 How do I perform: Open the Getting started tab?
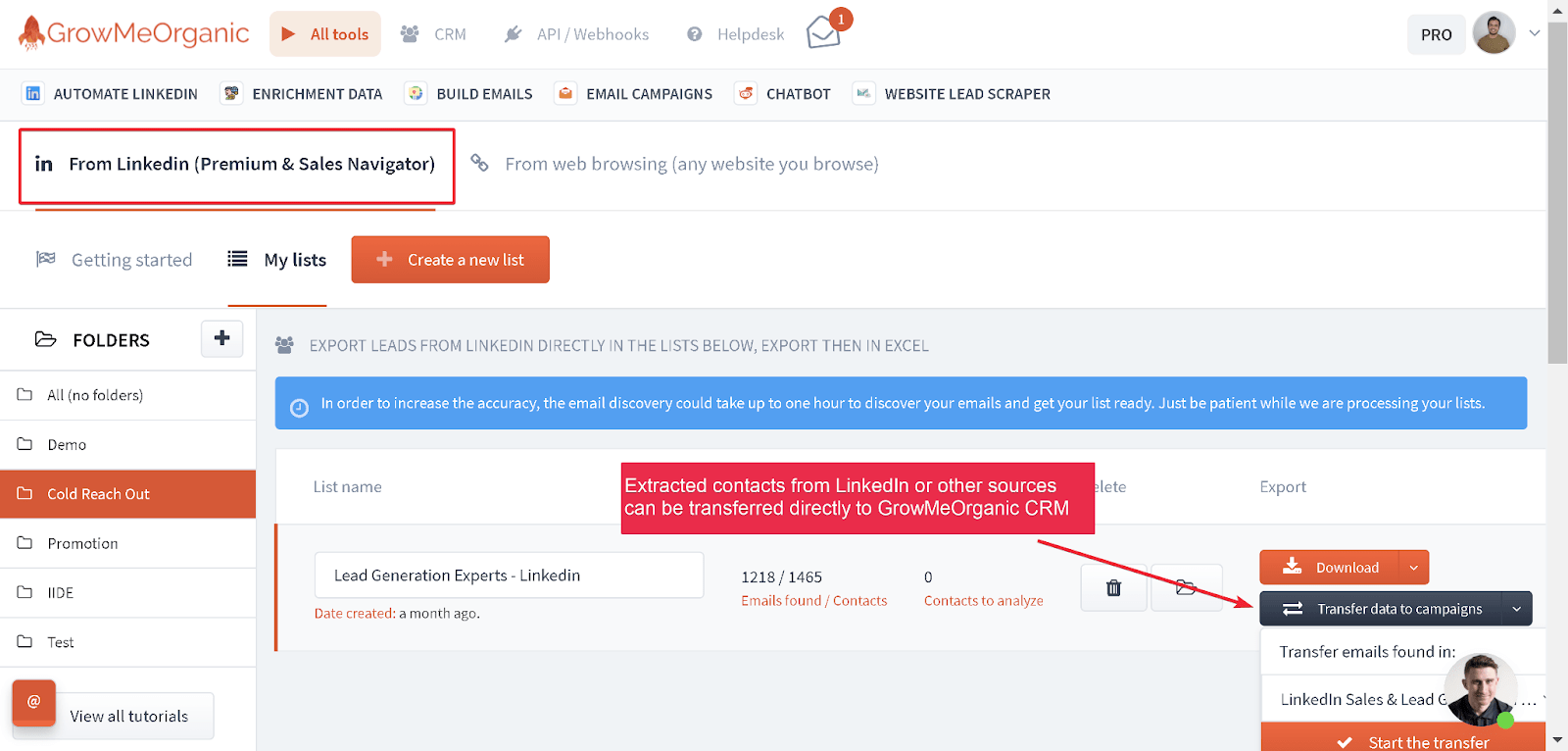[115, 260]
